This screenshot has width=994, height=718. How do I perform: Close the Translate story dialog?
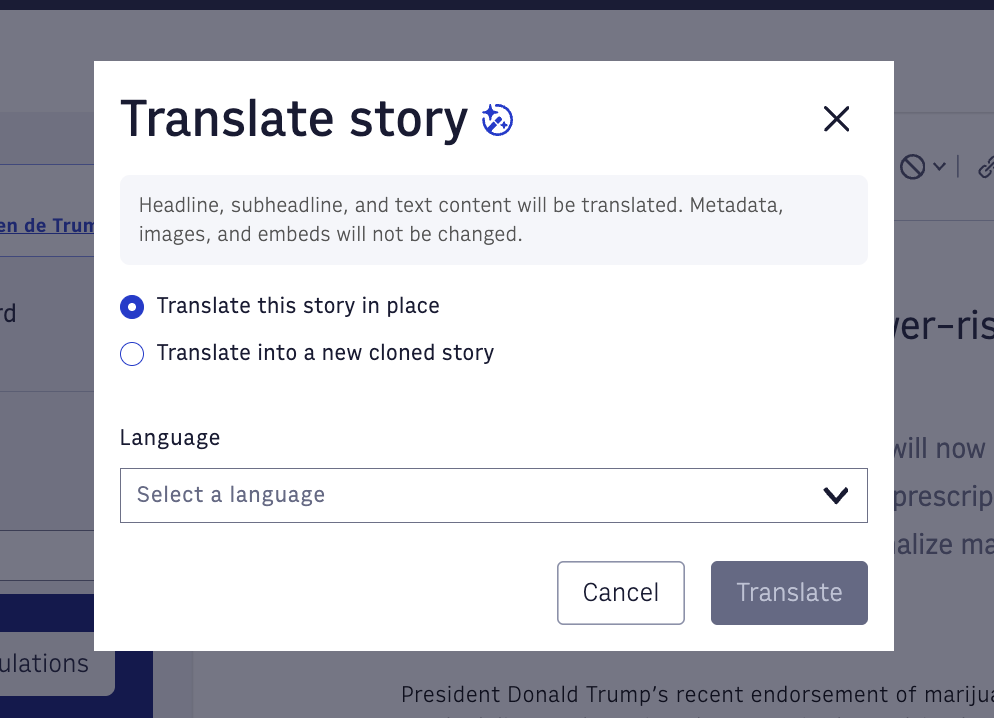tap(836, 119)
